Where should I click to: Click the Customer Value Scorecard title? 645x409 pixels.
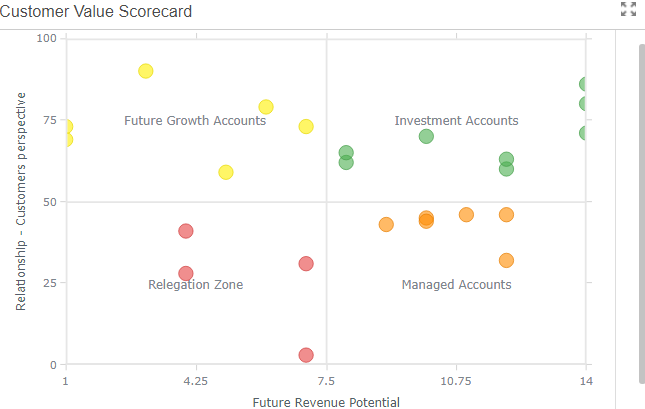[97, 12]
